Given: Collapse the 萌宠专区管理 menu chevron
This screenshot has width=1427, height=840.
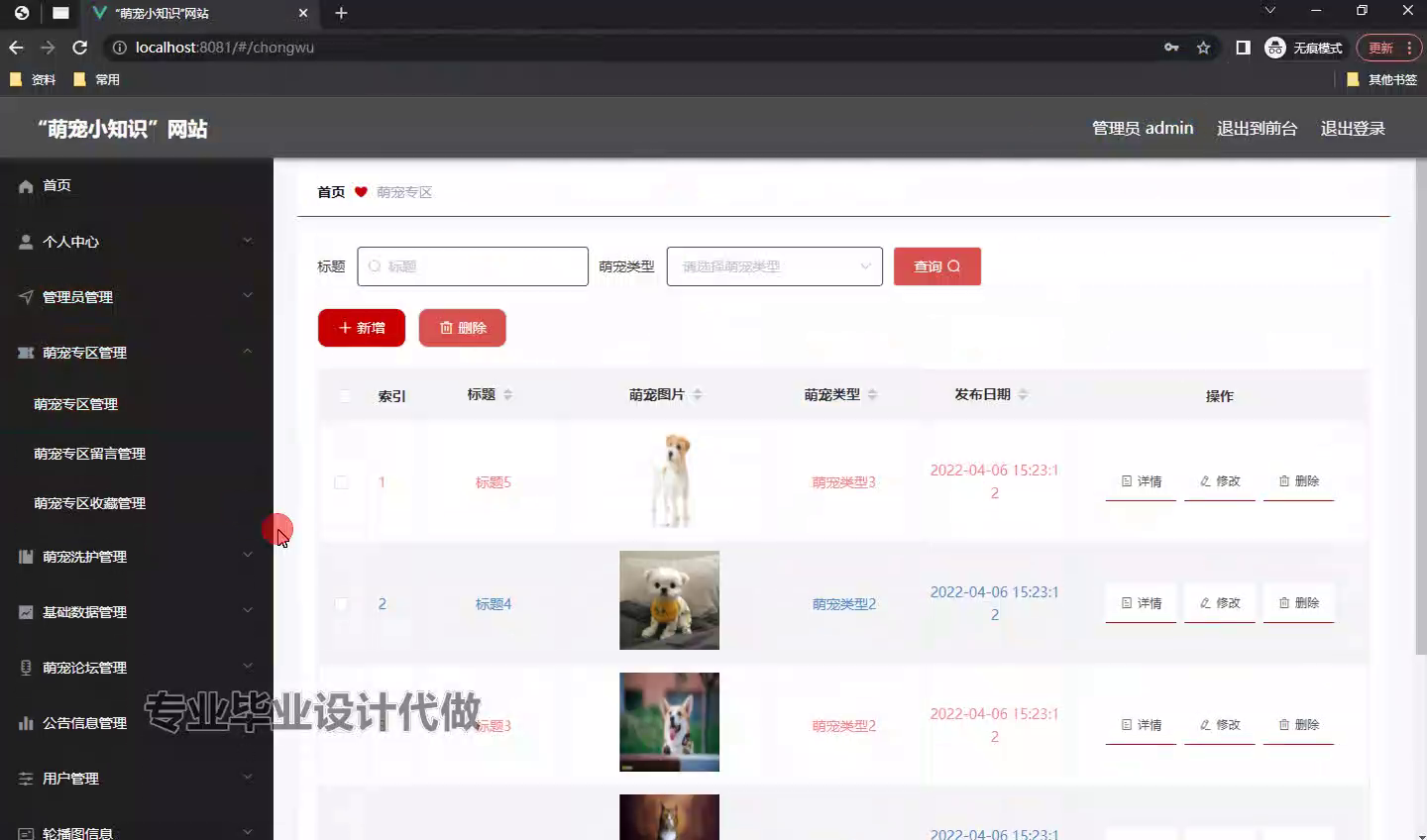Looking at the screenshot, I should [x=248, y=352].
